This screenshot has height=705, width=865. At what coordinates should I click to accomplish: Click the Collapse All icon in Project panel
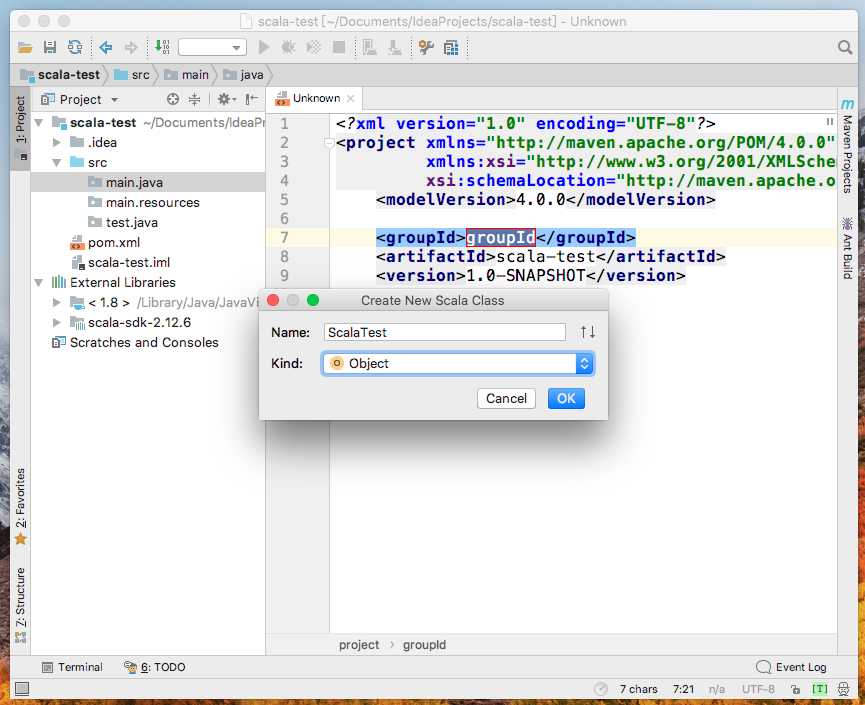click(x=194, y=99)
